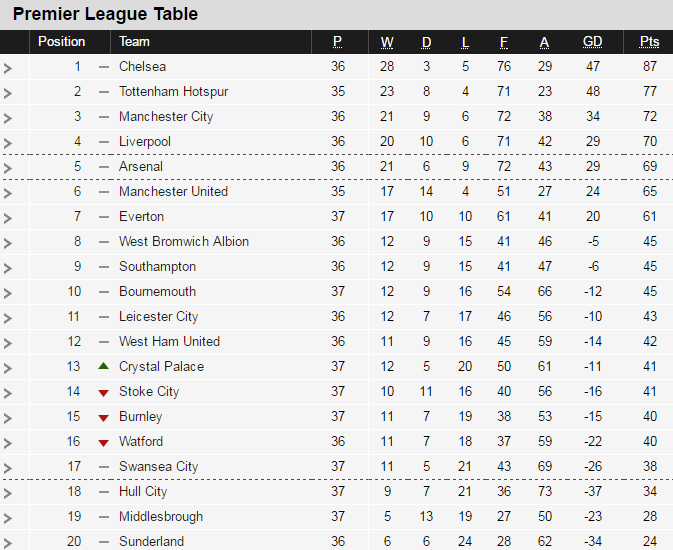Screen dimensions: 673x550
Task: Open the Liverpool team link
Action: pyautogui.click(x=145, y=141)
